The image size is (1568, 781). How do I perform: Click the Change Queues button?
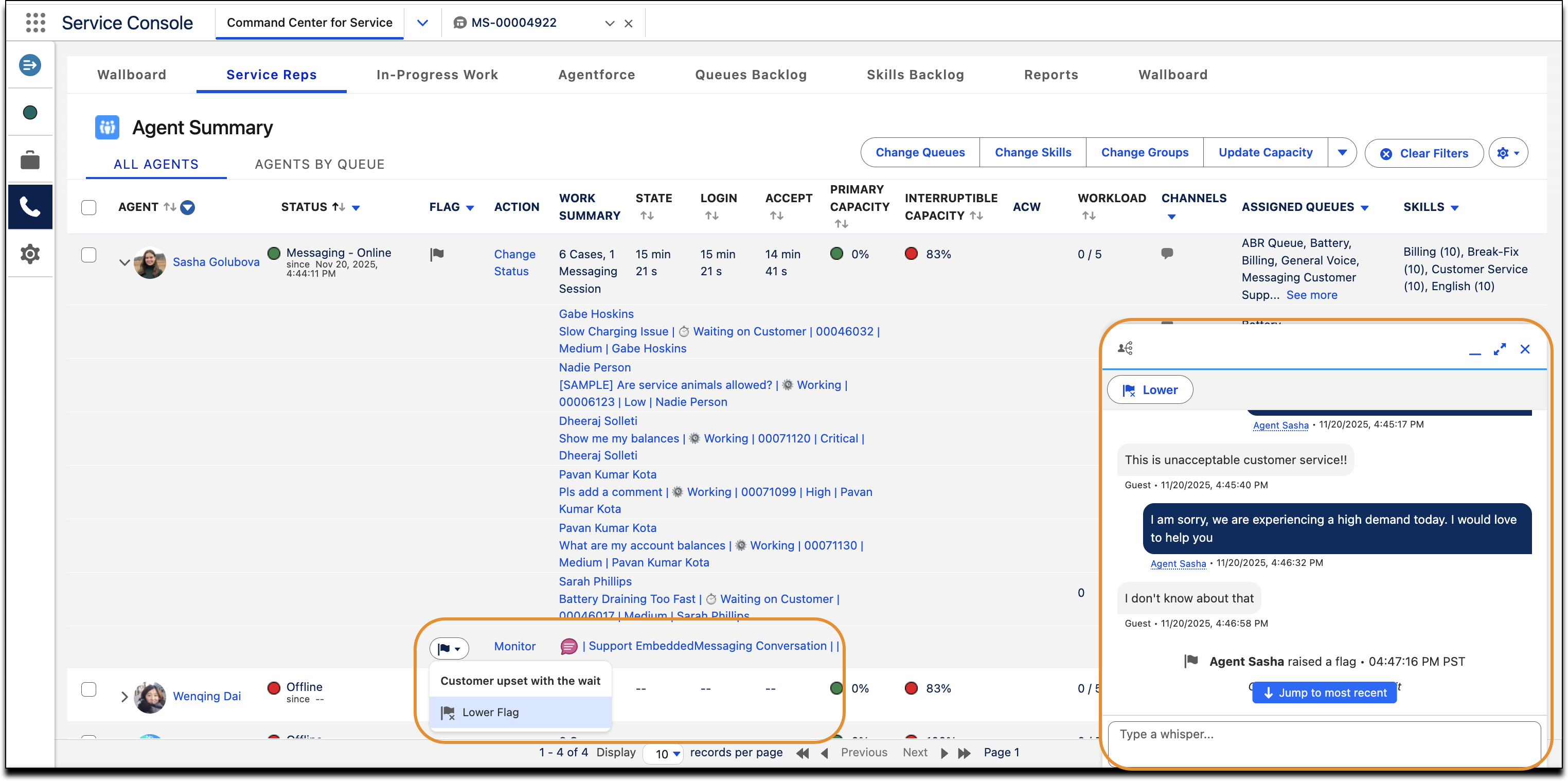point(920,152)
